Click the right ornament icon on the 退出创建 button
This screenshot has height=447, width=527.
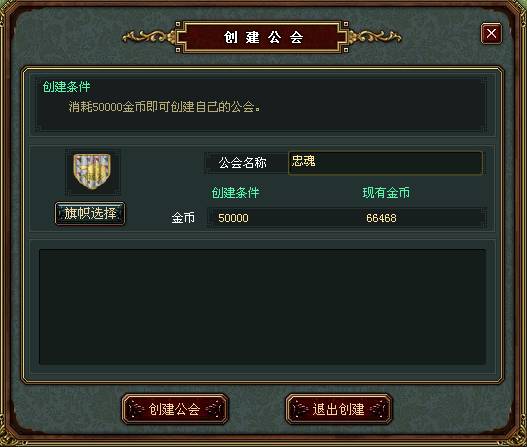click(378, 409)
